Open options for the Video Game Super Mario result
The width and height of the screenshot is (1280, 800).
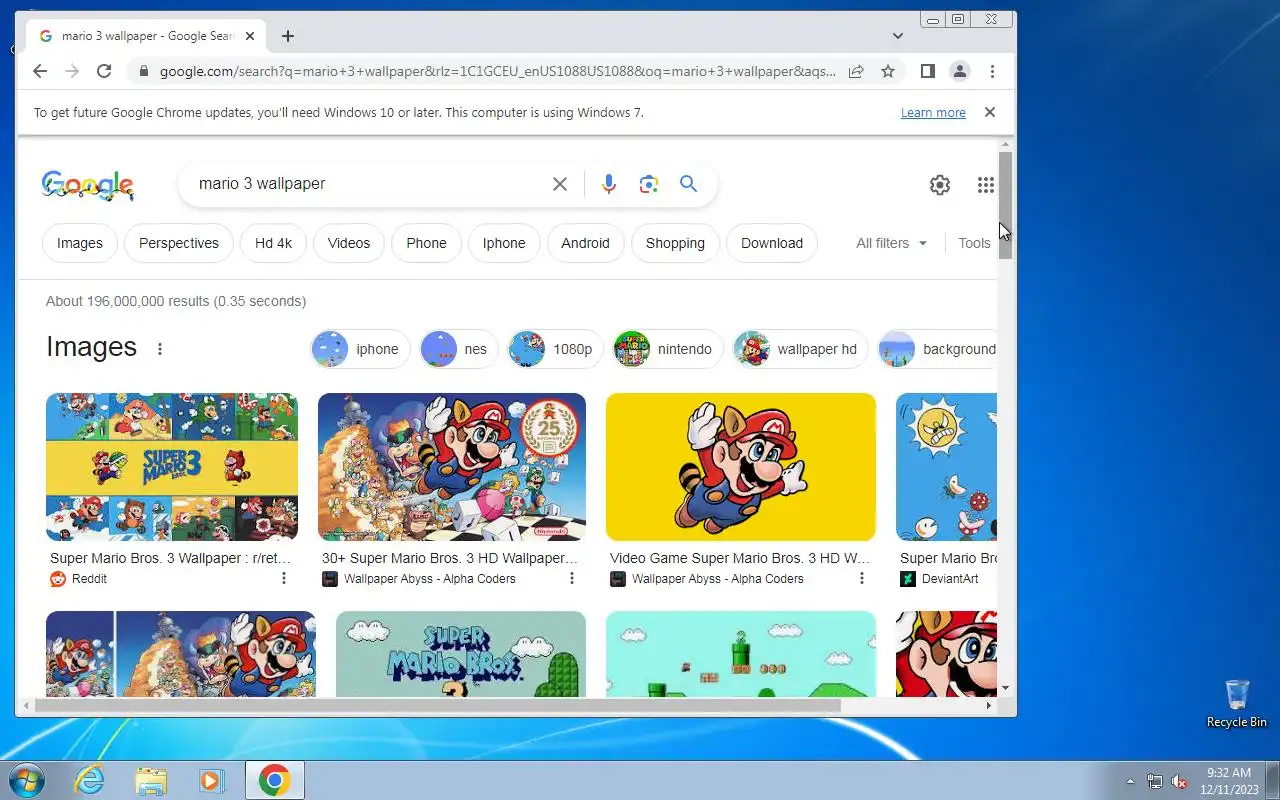(x=862, y=578)
